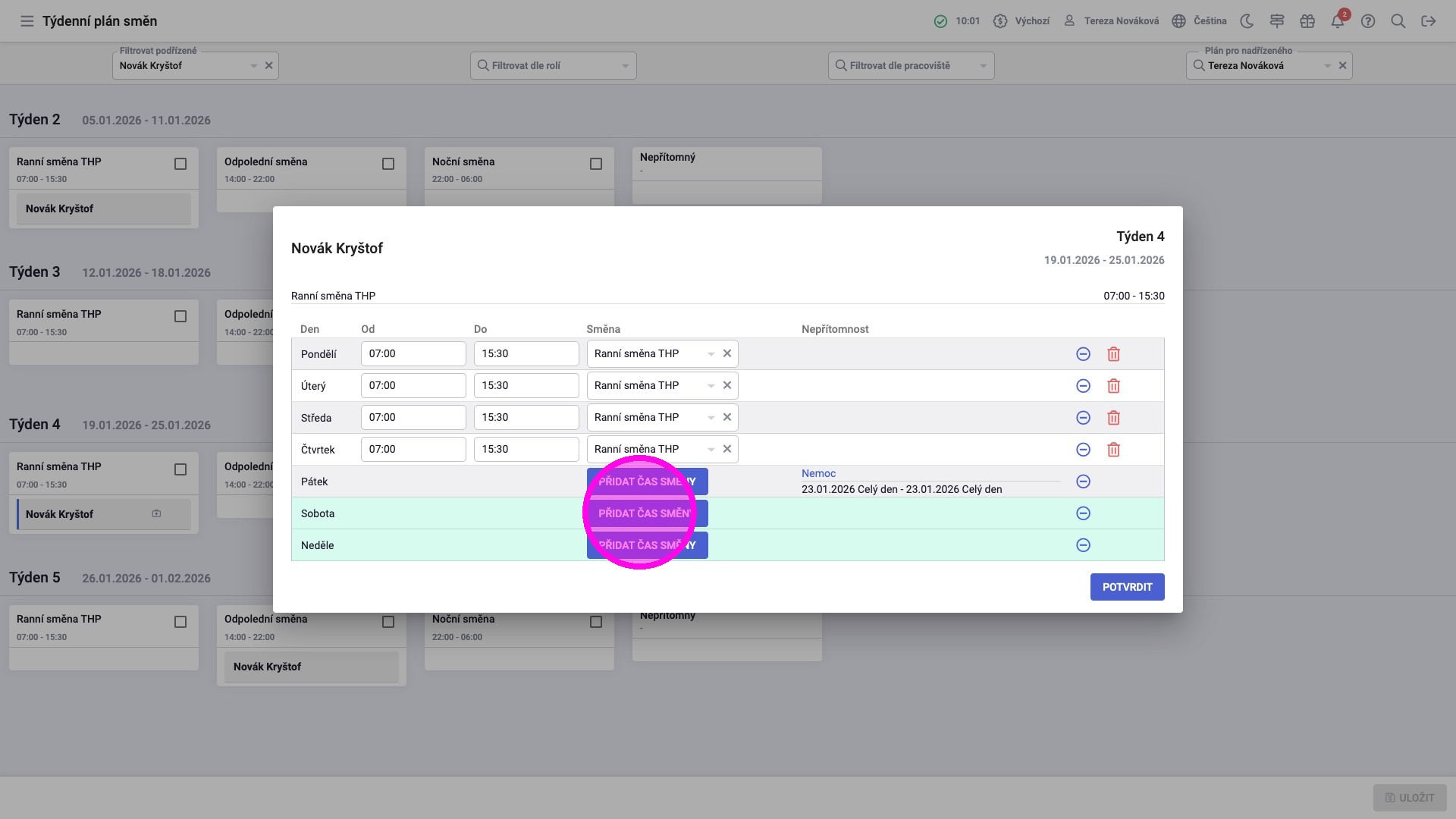Open the hamburger menu
The width and height of the screenshot is (1456, 819).
click(x=27, y=21)
